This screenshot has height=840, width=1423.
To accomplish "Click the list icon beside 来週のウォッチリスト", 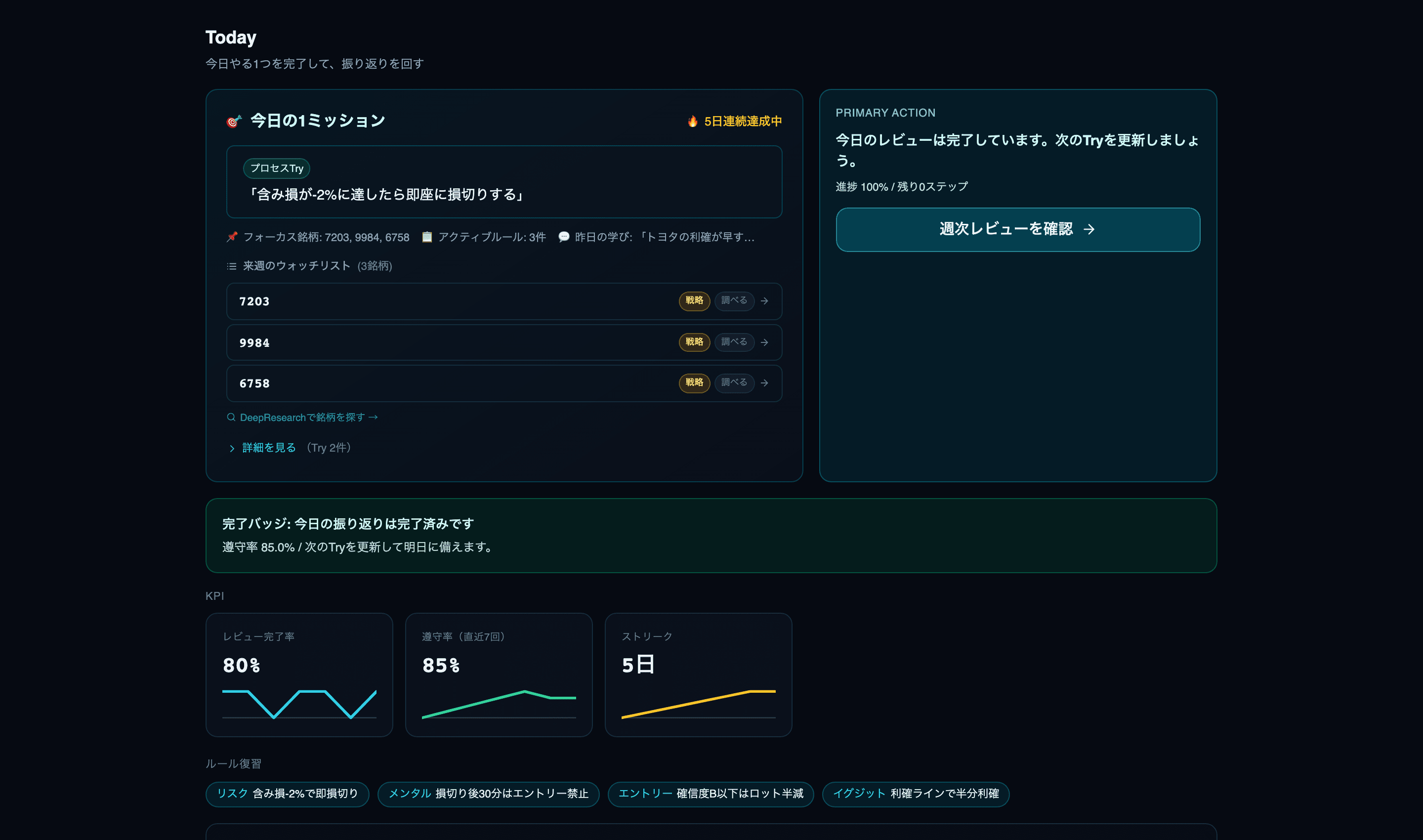I will (x=232, y=266).
